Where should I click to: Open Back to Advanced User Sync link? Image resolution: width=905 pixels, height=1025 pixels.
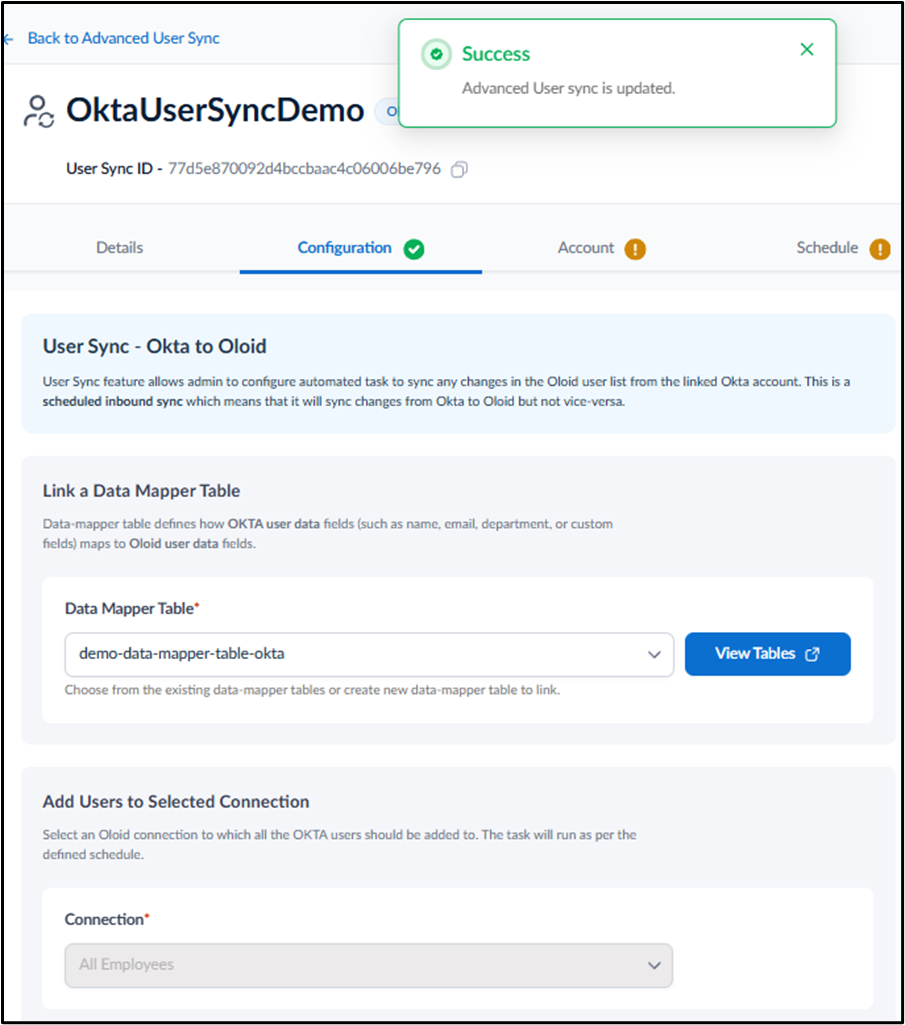[x=124, y=38]
